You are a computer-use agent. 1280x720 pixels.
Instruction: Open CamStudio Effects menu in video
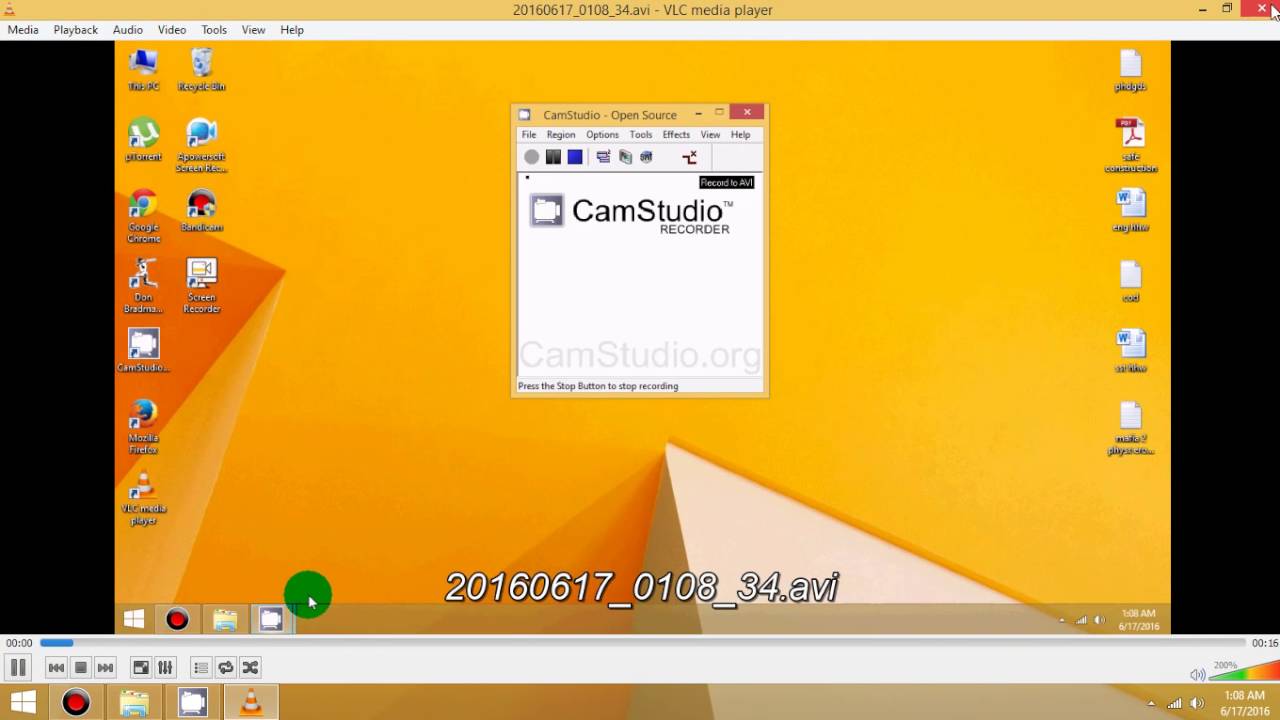point(676,135)
